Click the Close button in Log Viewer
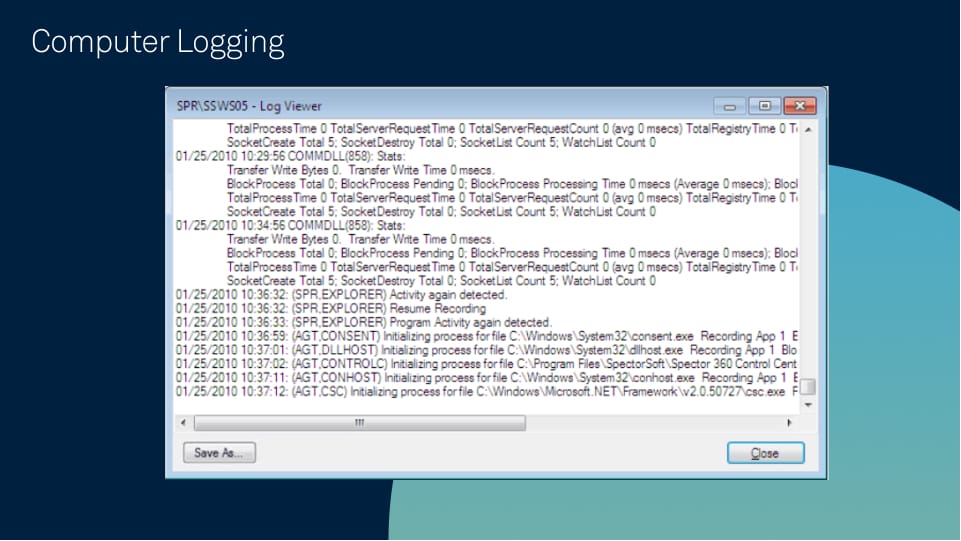 coord(765,453)
